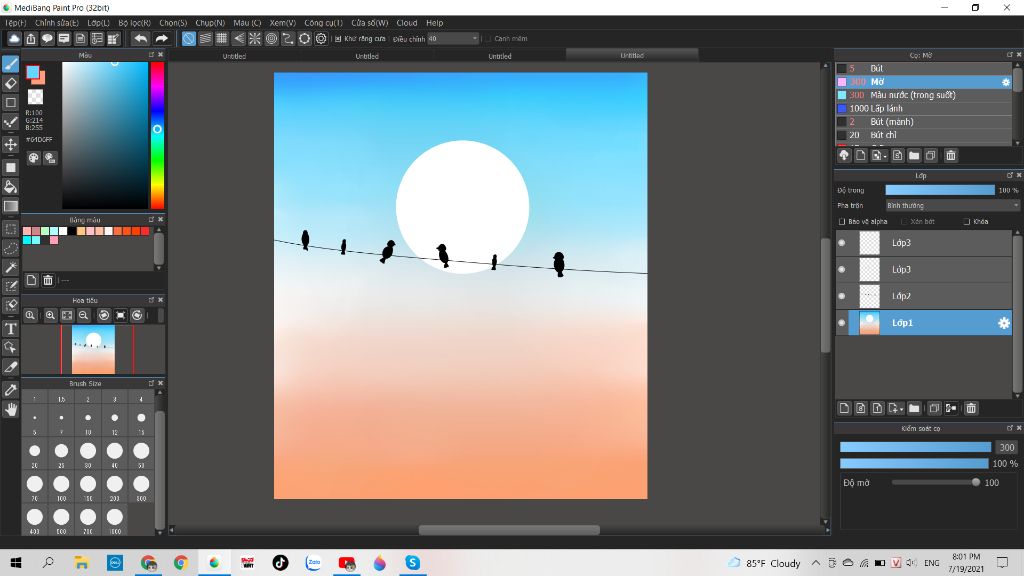Delete brush with brush panel trash icon
Screen dimensions: 1024x576
[951, 155]
